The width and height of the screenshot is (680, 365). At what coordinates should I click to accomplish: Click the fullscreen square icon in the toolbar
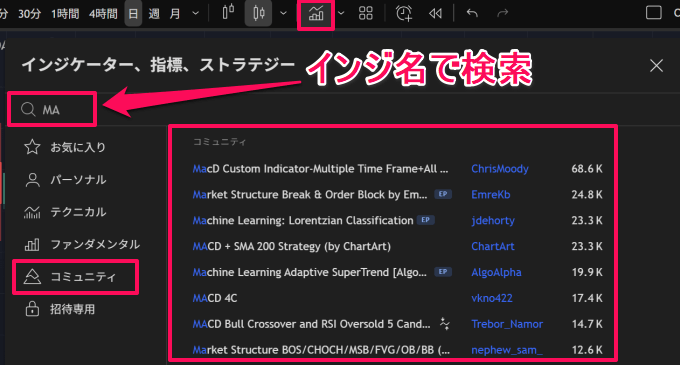654,13
